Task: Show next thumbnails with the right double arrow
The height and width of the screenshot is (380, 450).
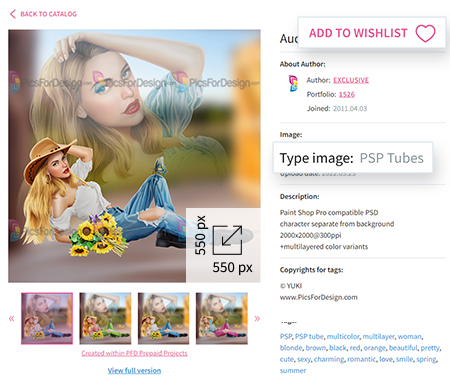Action: 257,318
